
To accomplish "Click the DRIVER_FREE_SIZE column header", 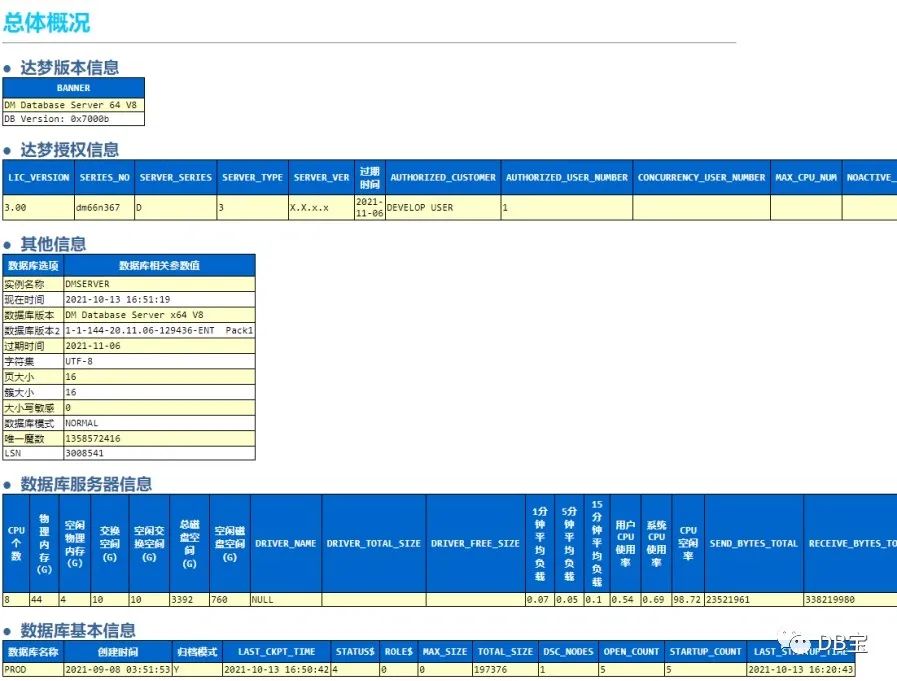I will 475,543.
